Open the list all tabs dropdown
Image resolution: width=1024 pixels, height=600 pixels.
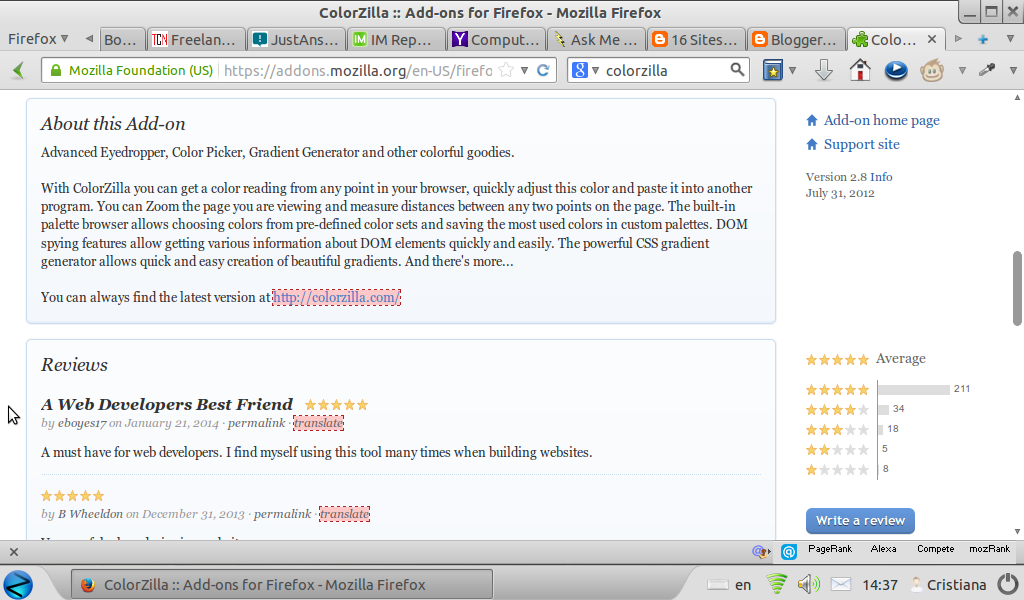(x=1010, y=39)
